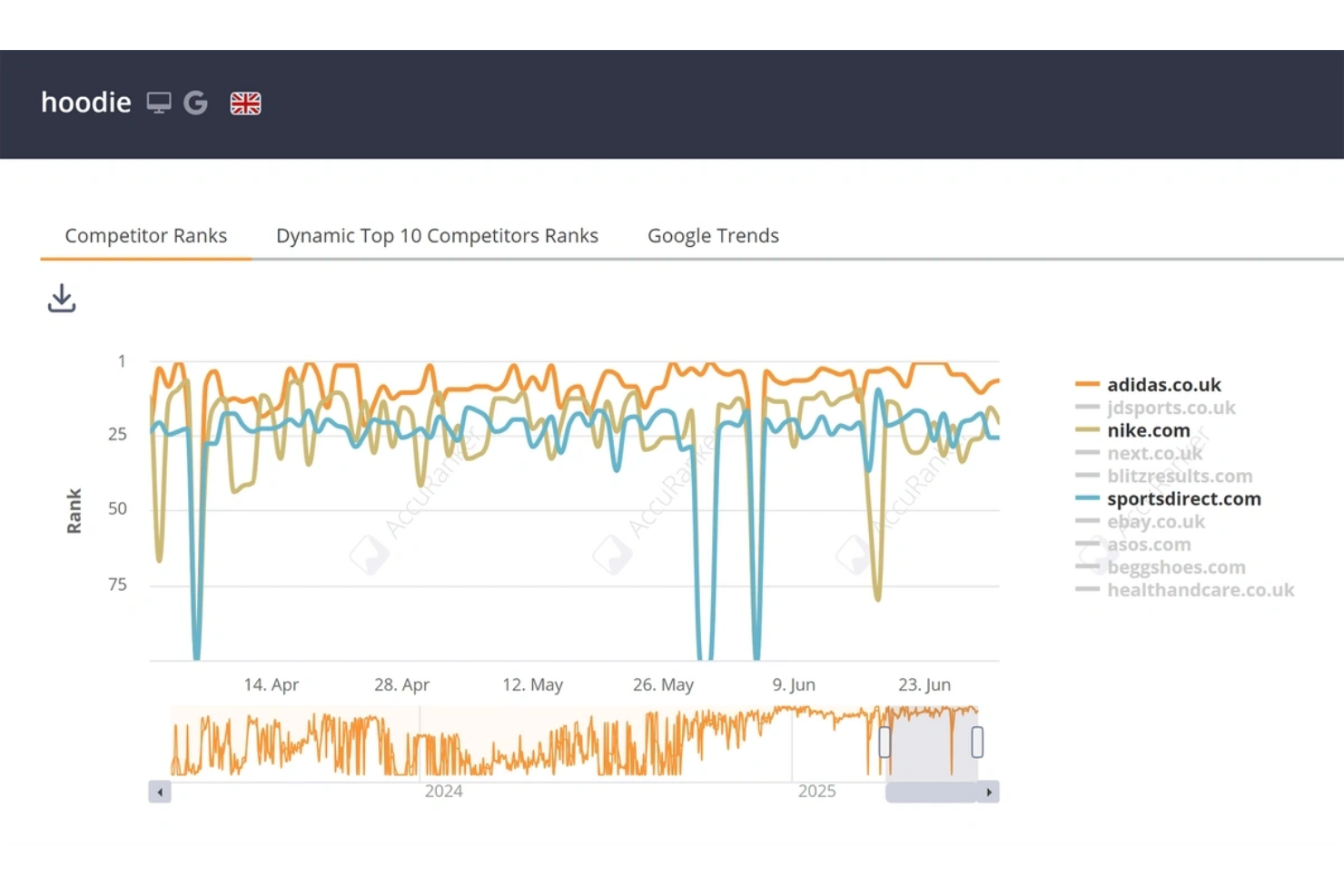This screenshot has width=1344, height=896.
Task: Enable asos.com in the legend
Action: click(1148, 544)
